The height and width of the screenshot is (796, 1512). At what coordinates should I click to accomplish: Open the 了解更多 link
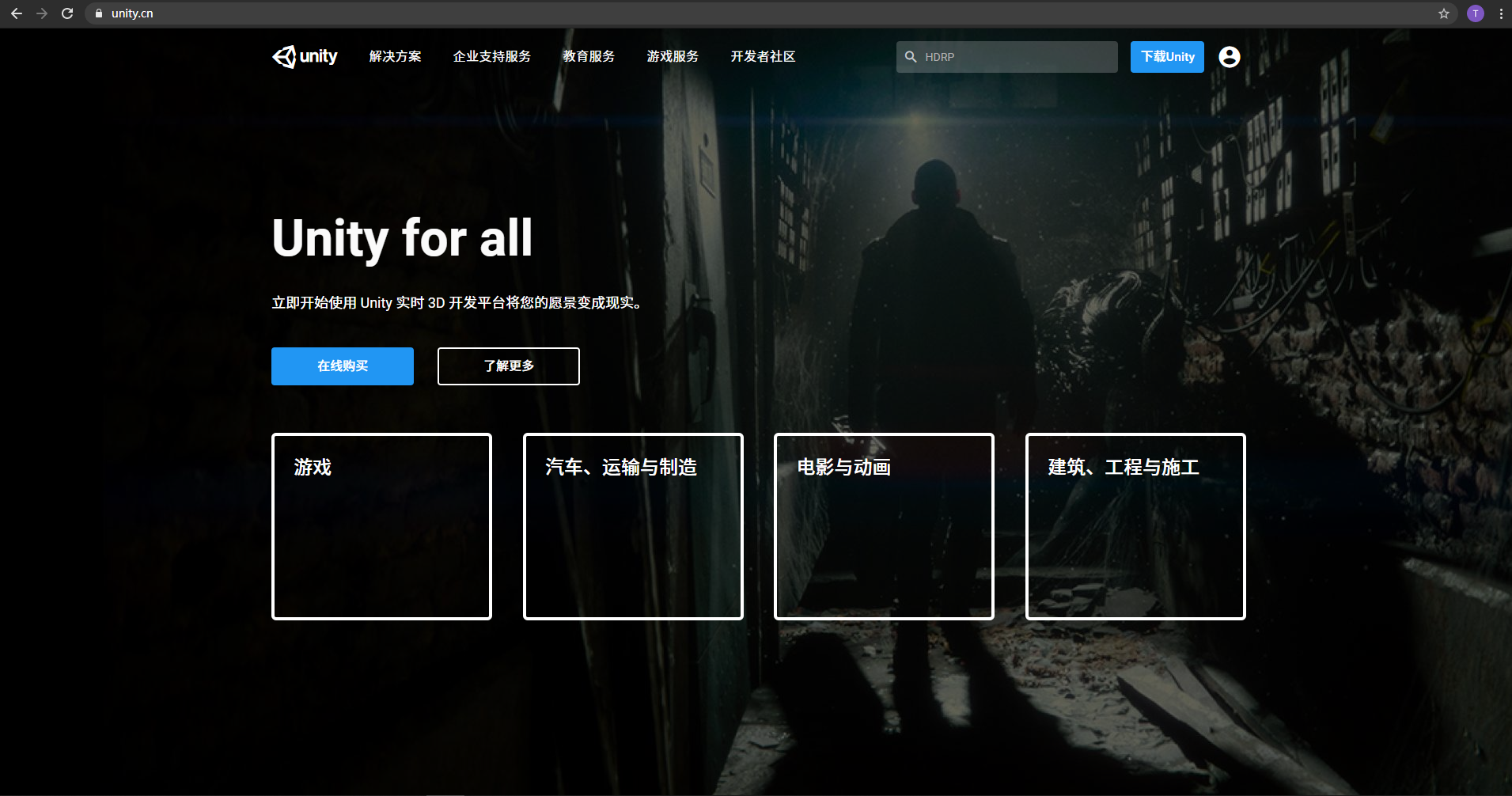[507, 366]
